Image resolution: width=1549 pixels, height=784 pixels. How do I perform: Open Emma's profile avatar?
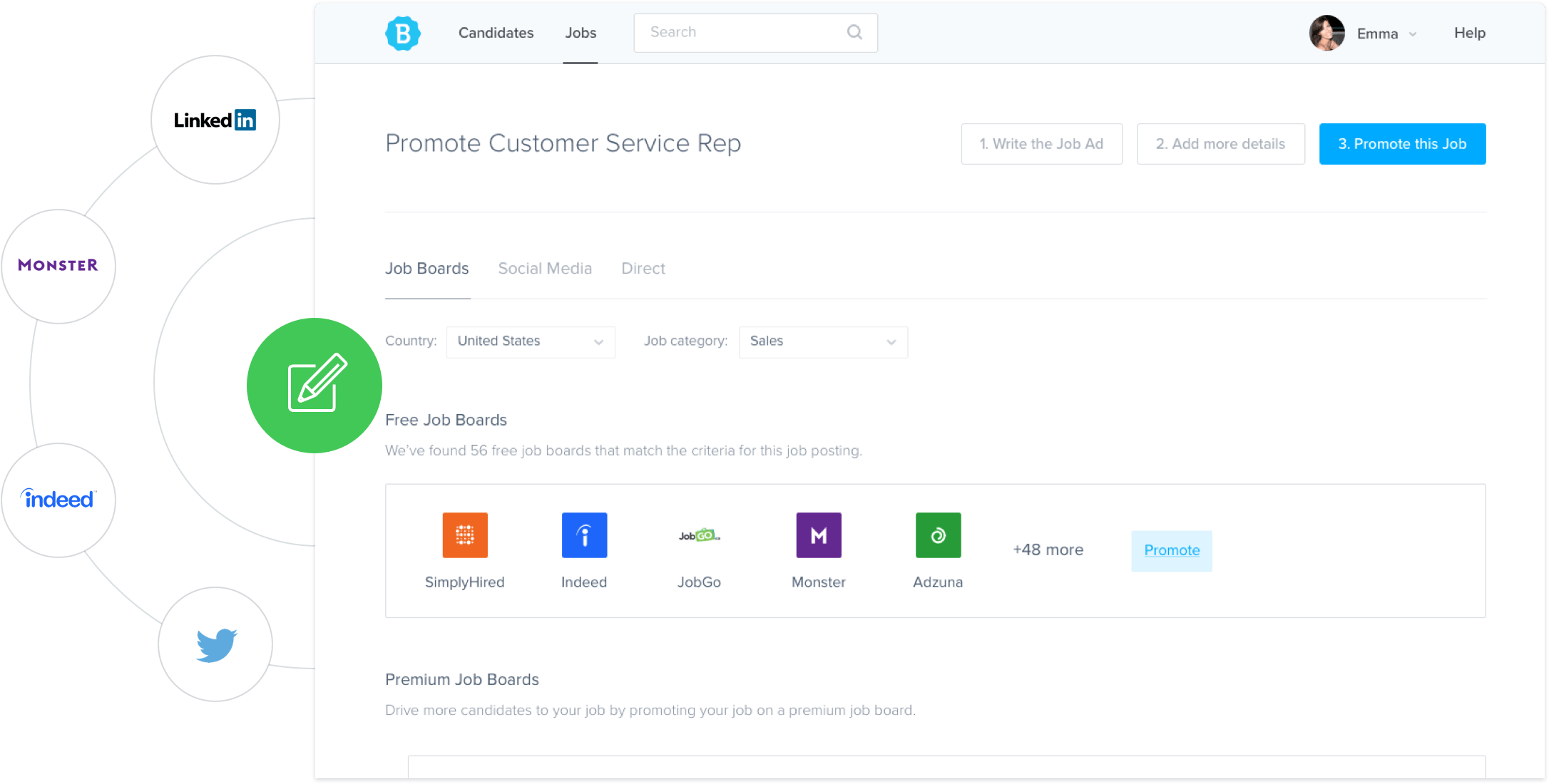[1326, 33]
